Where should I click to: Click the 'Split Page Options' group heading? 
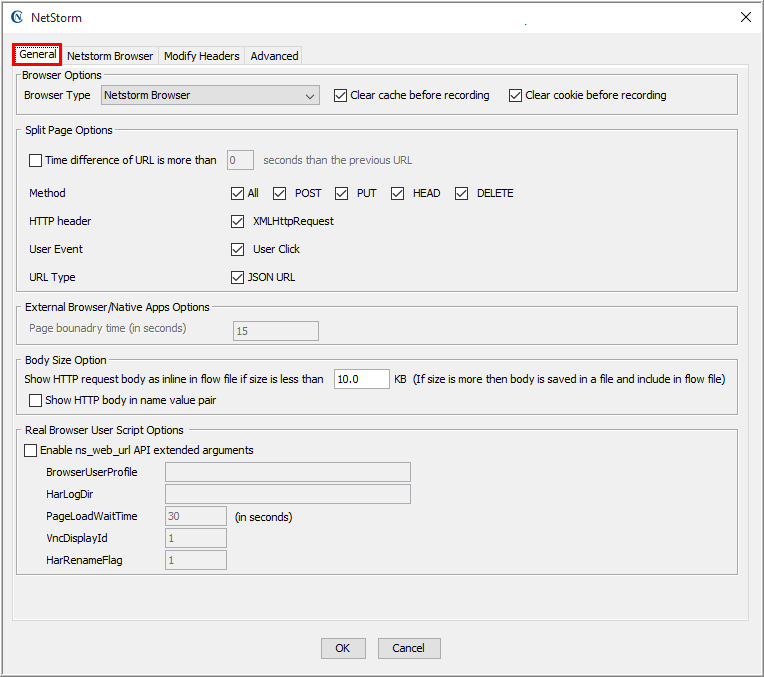[69, 130]
